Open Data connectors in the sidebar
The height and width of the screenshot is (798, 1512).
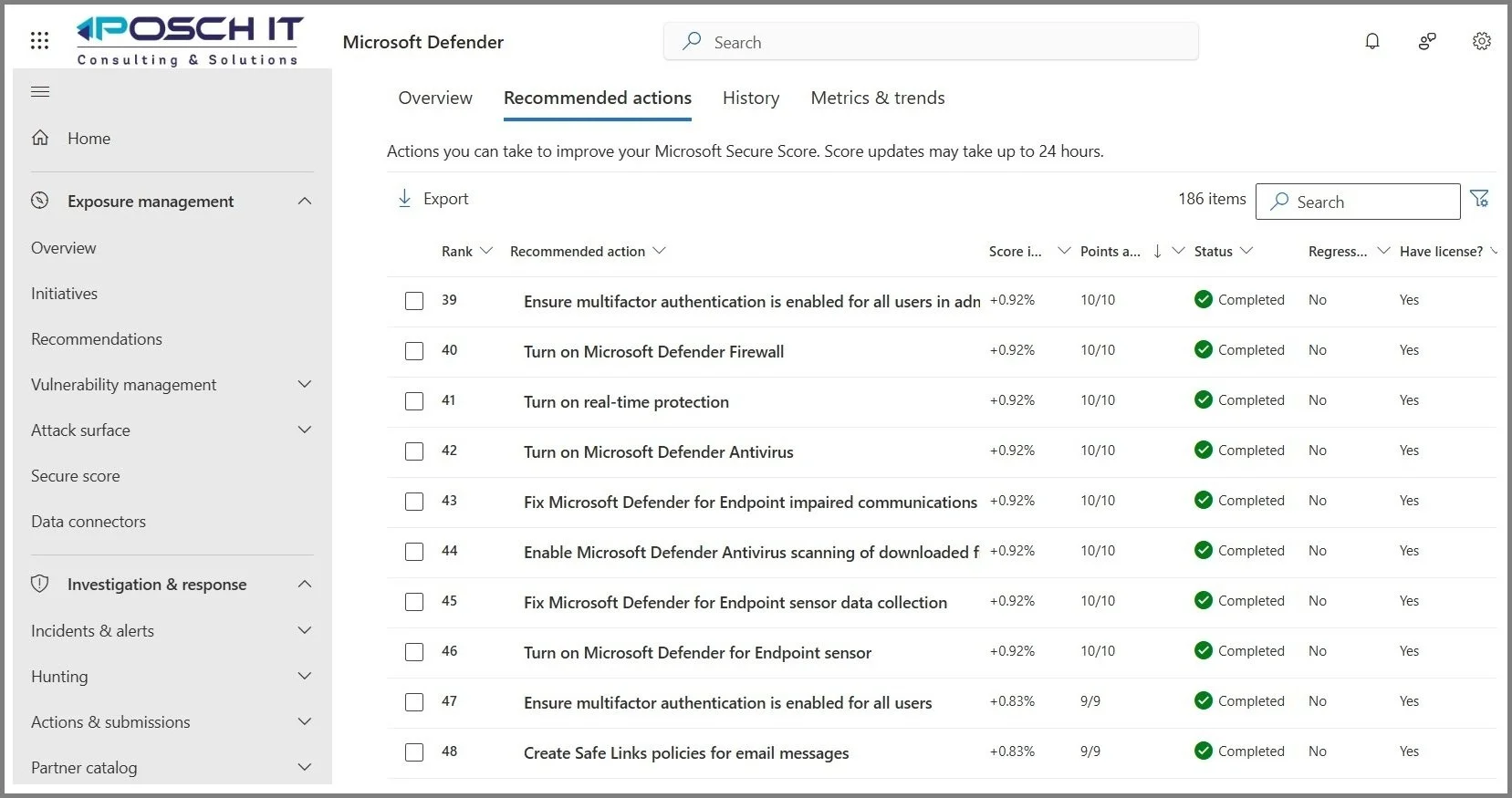[x=89, y=521]
